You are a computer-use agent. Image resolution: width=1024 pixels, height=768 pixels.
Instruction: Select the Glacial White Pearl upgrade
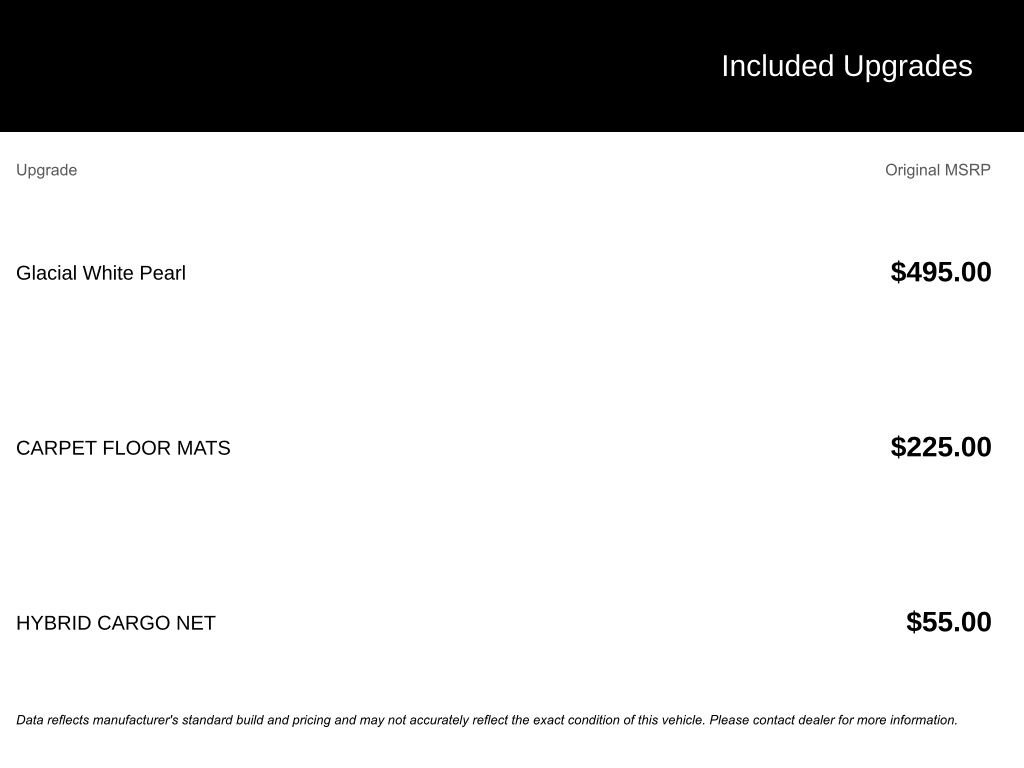point(101,273)
